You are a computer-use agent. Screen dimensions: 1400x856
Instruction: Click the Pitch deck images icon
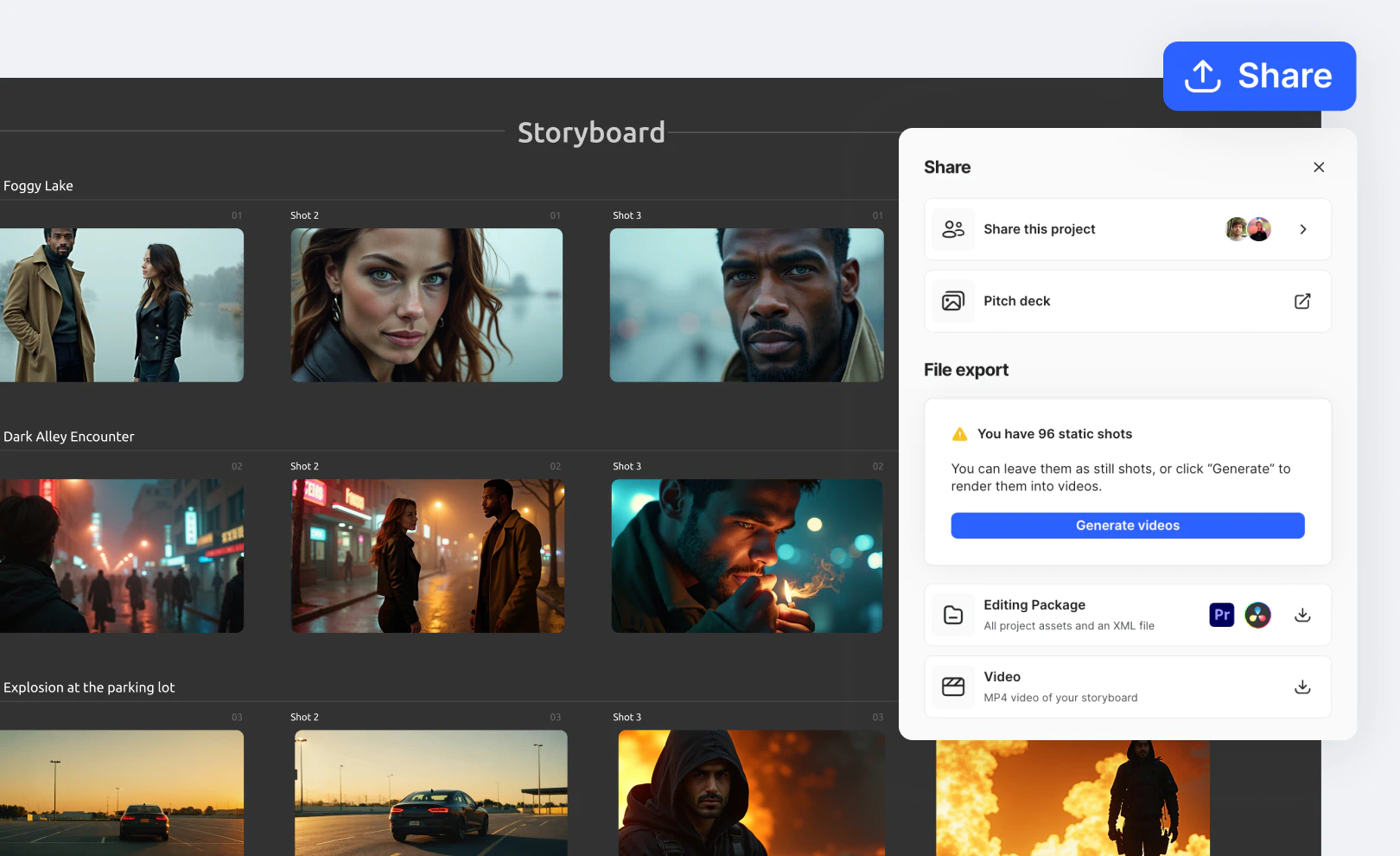pos(953,301)
